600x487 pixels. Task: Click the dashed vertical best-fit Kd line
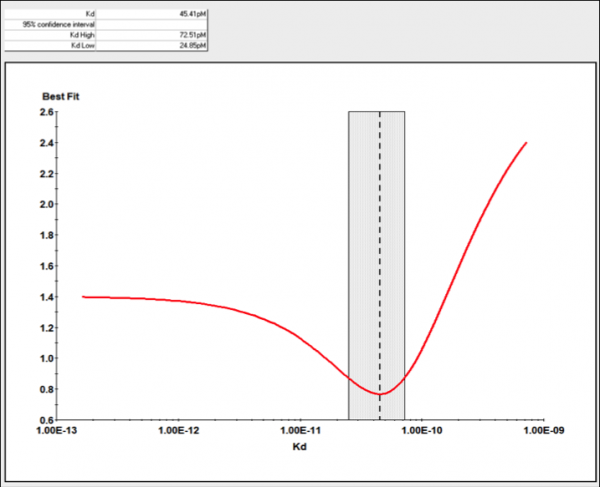tap(380, 250)
